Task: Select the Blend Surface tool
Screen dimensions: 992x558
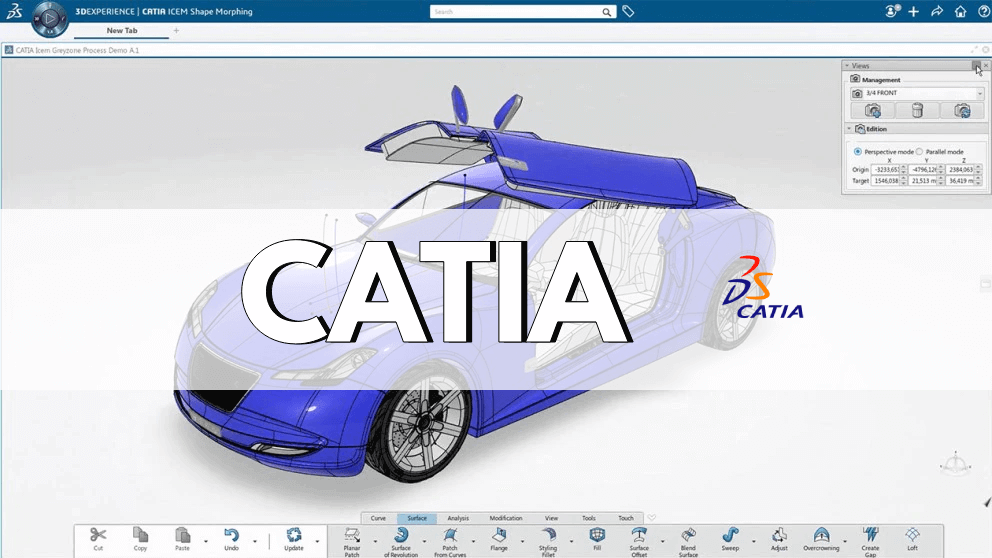Action: tap(688, 536)
